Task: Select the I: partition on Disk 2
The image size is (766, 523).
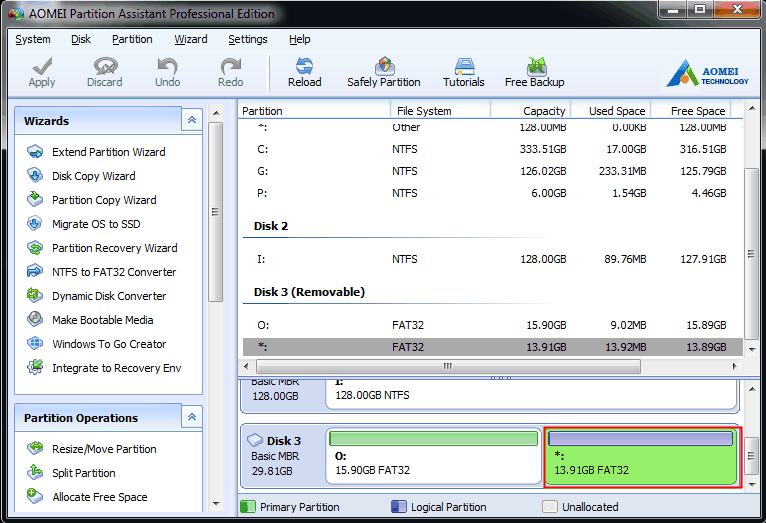Action: [x=492, y=259]
